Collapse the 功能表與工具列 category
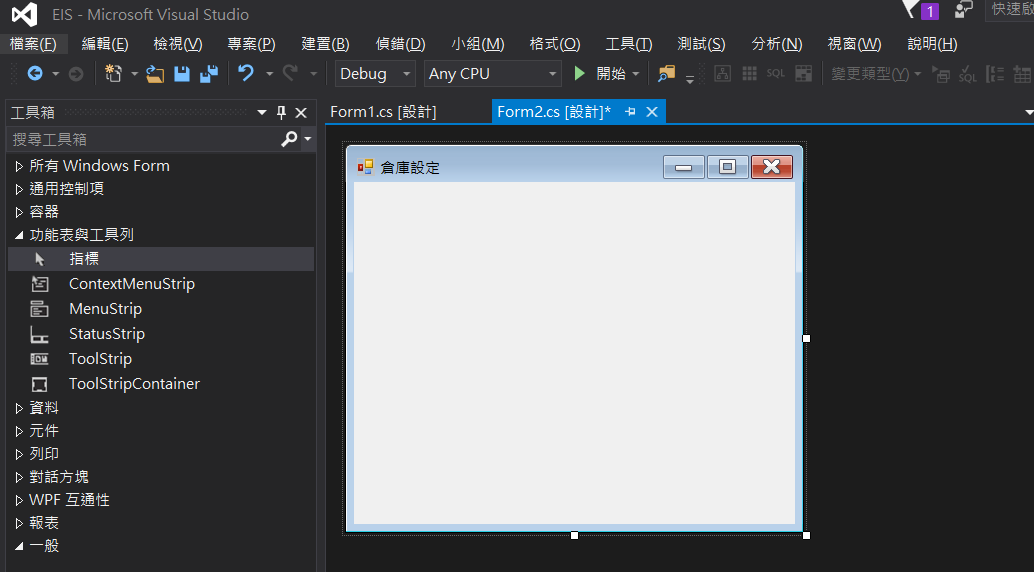Viewport: 1034px width, 572px height. [19, 235]
